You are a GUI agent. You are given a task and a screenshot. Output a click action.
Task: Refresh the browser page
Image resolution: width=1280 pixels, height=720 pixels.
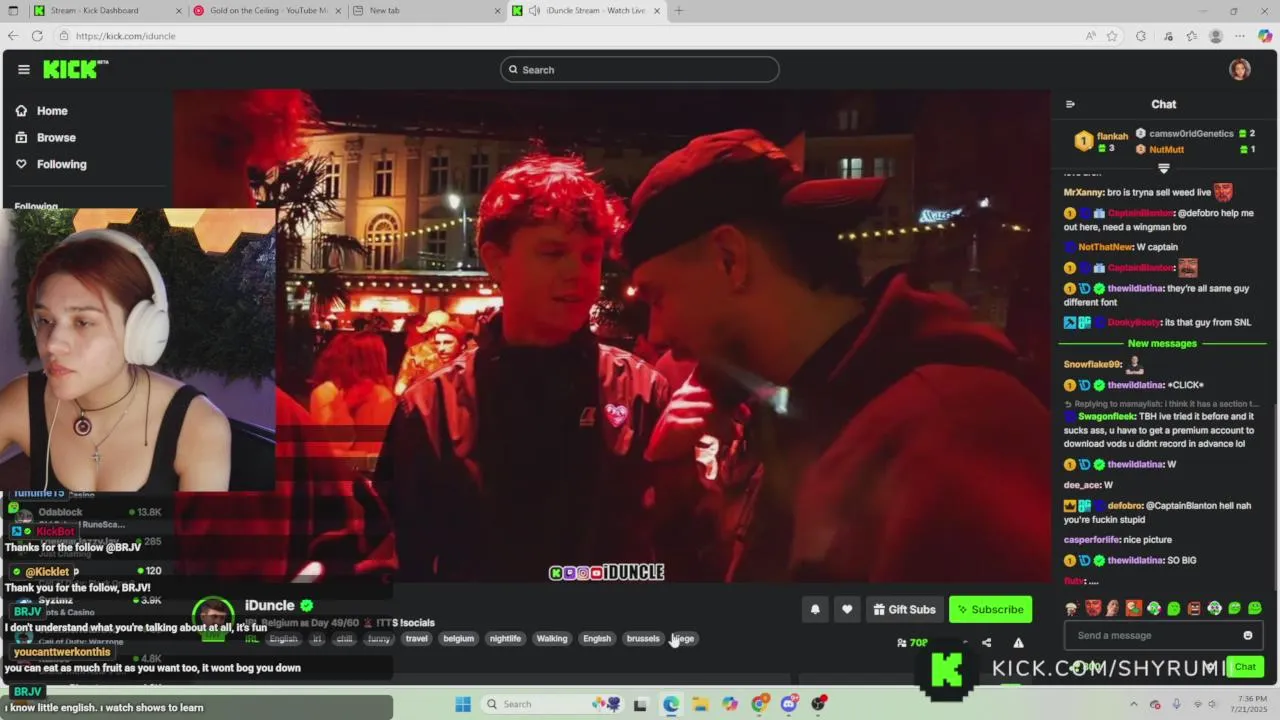37,36
